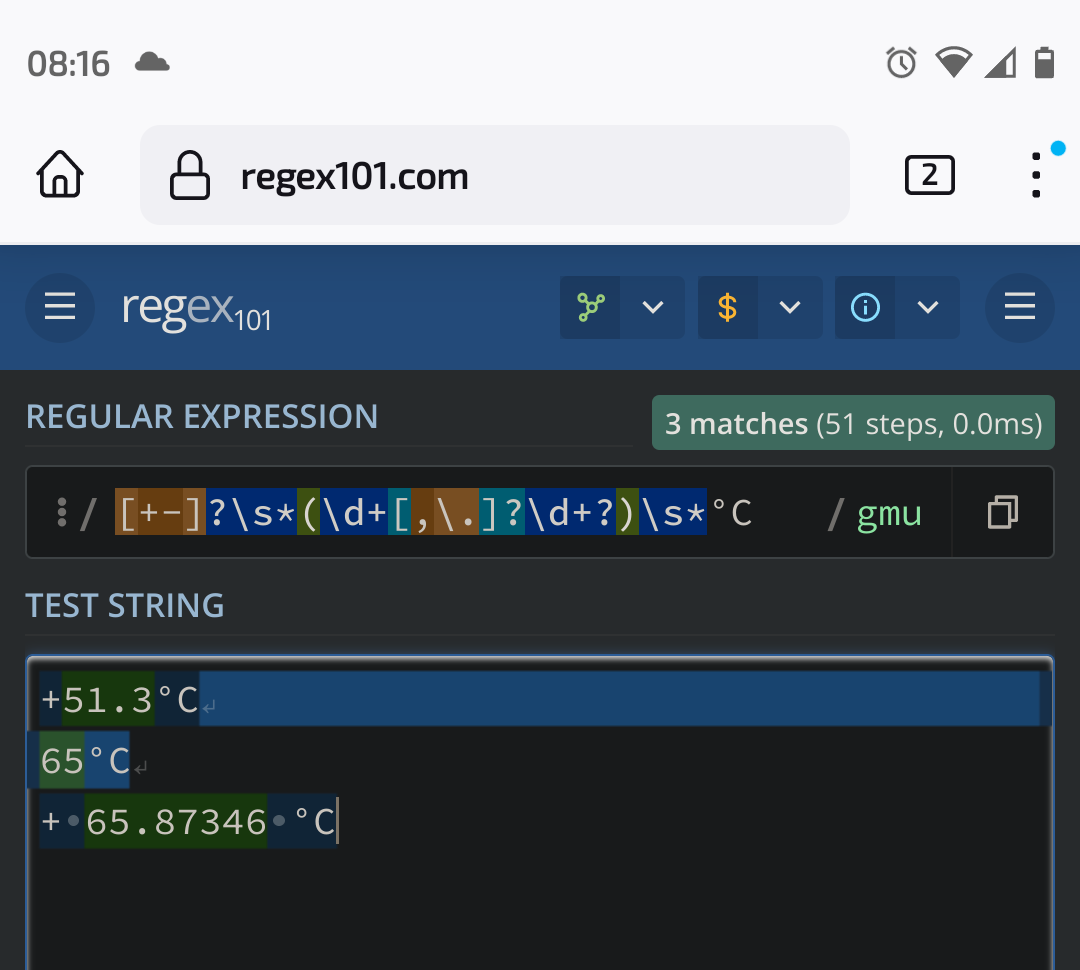Click inside the regular expression field
The image size is (1080, 970).
(x=455, y=513)
